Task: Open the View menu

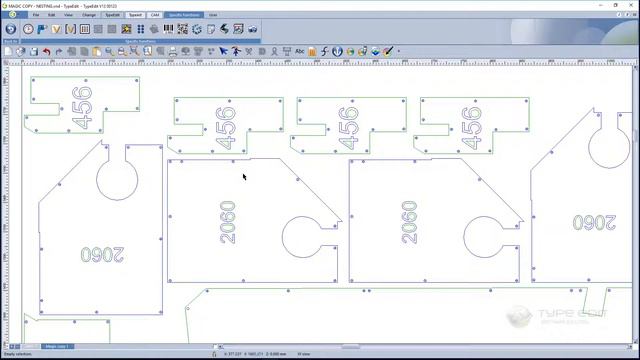Action: click(68, 15)
